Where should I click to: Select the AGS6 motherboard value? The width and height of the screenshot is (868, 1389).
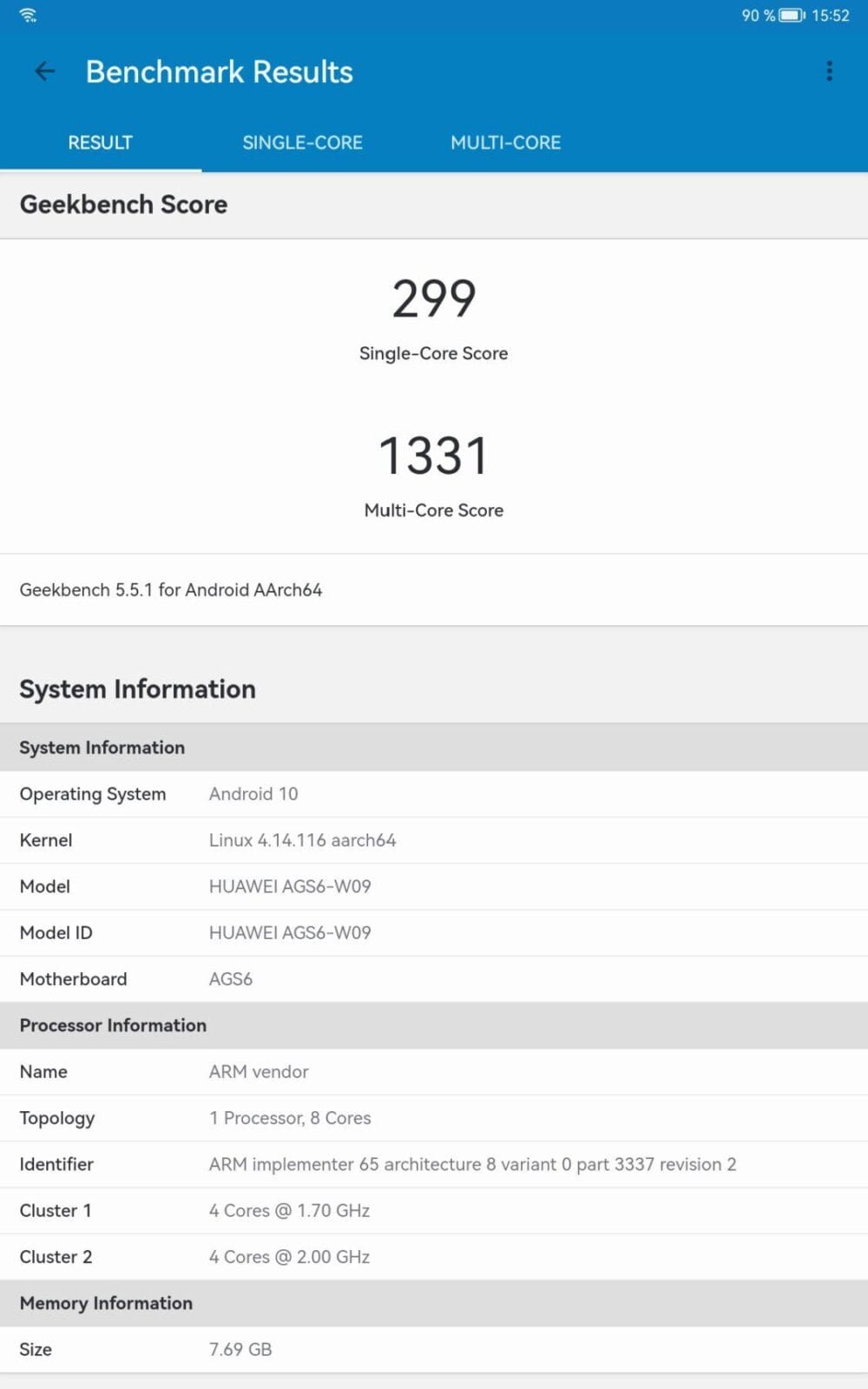click(x=231, y=979)
